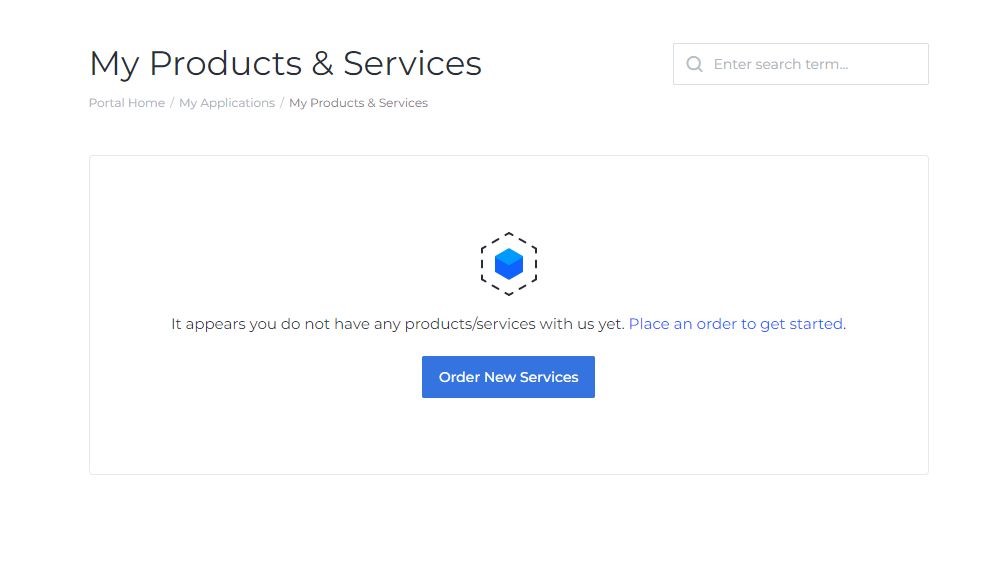This screenshot has height=565, width=1004.
Task: Click the Order New Services button
Action: [508, 377]
